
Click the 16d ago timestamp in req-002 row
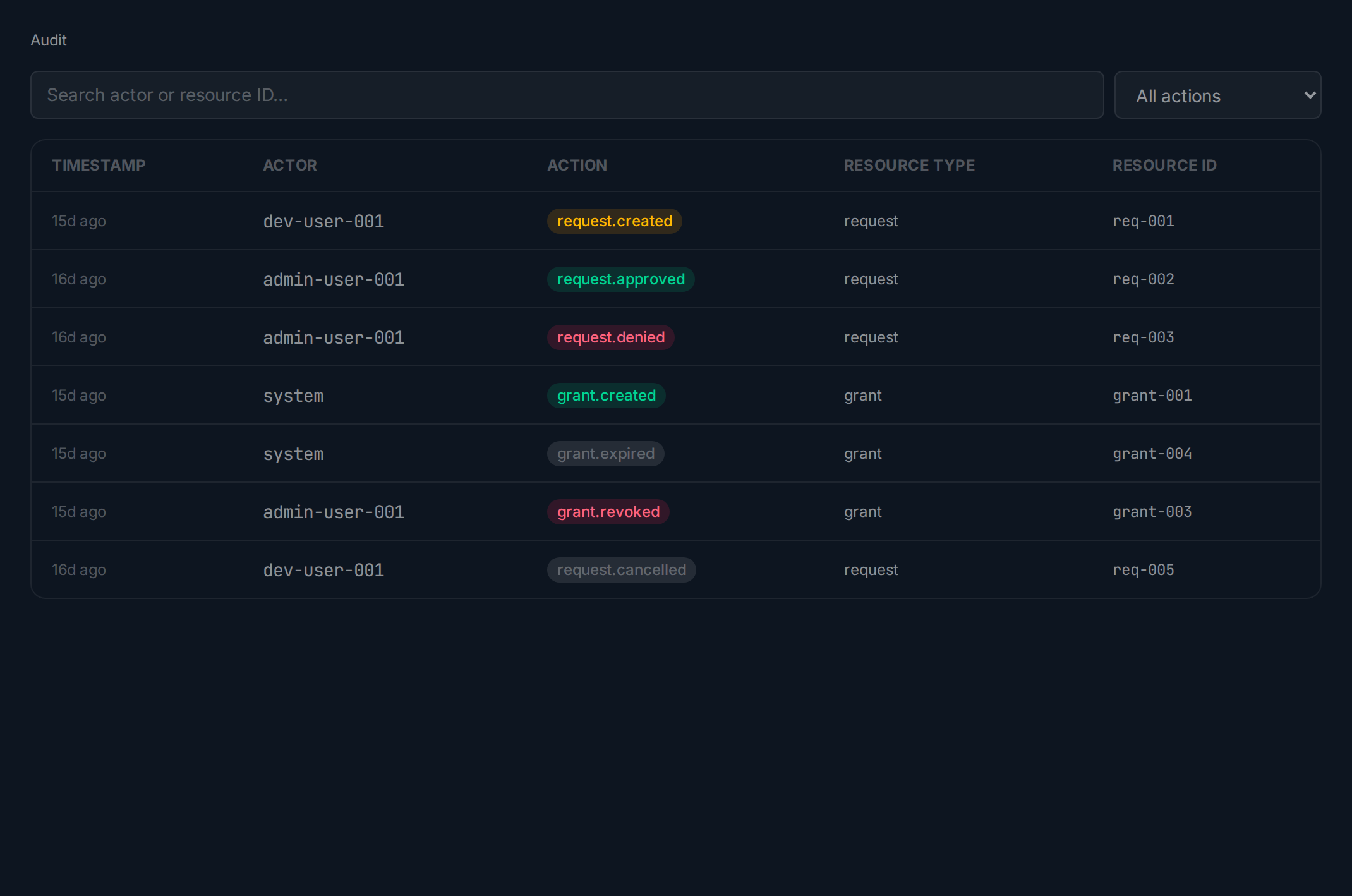[79, 279]
